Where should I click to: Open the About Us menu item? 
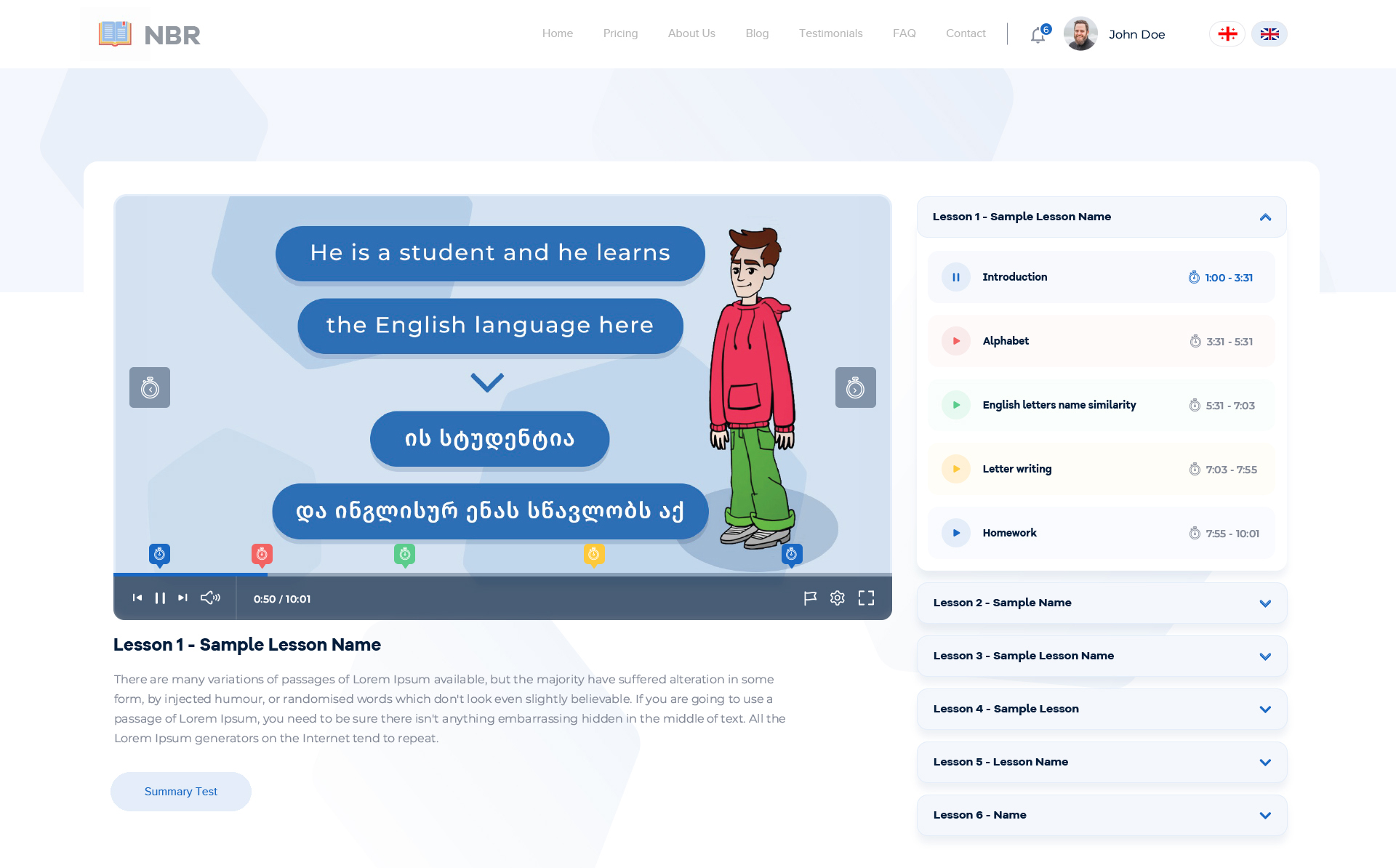(691, 34)
